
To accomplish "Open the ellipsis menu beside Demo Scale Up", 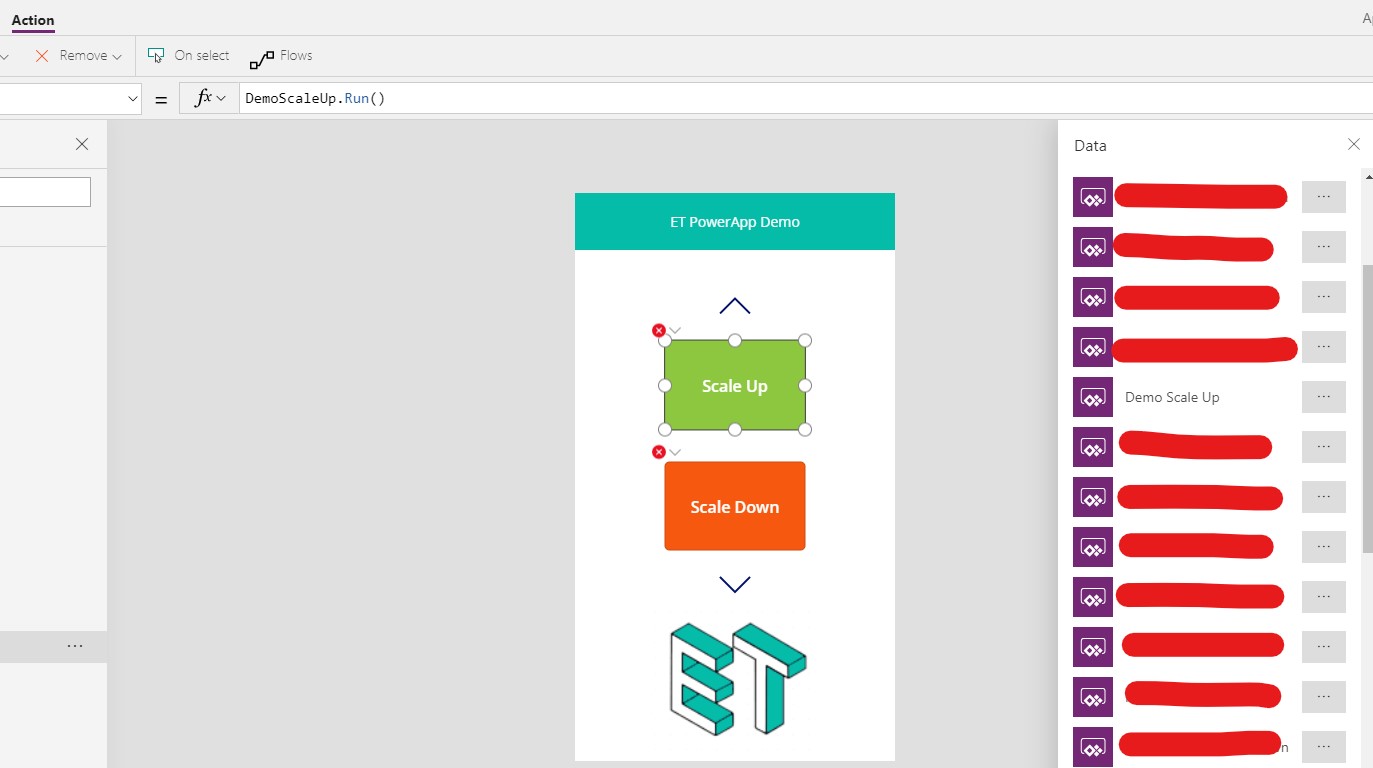I will [1323, 397].
